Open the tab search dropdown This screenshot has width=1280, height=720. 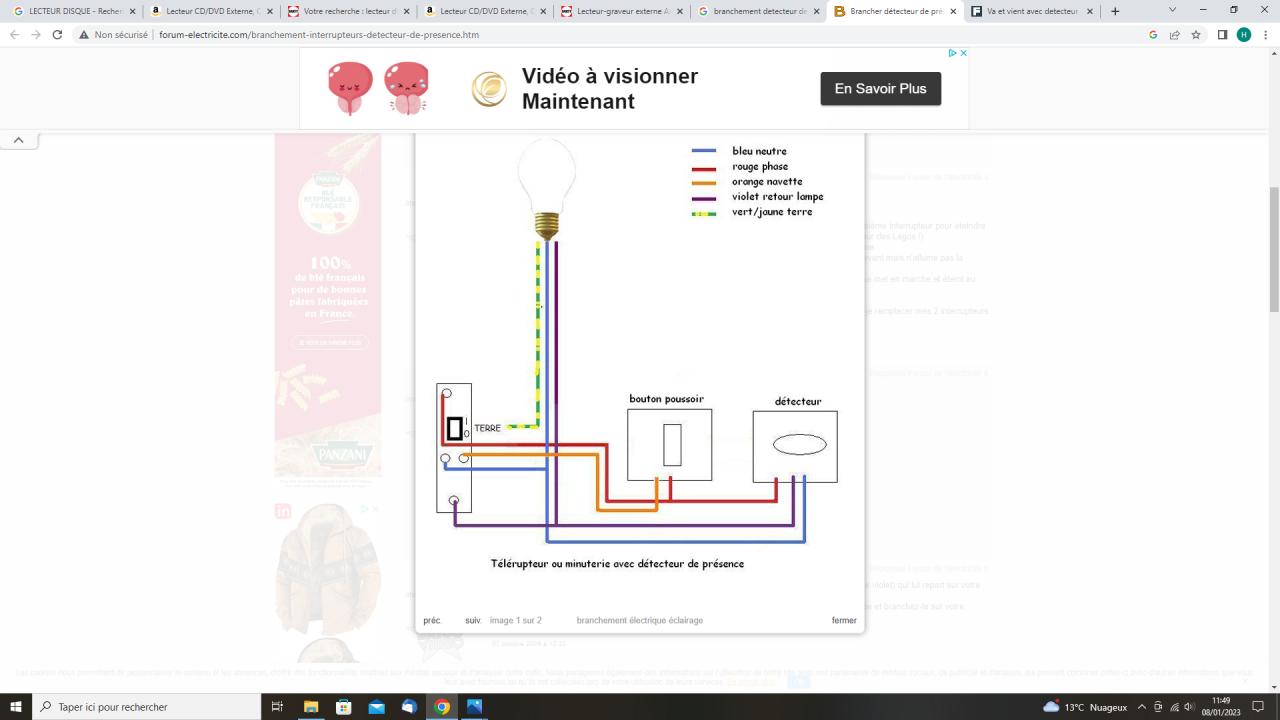(1173, 10)
